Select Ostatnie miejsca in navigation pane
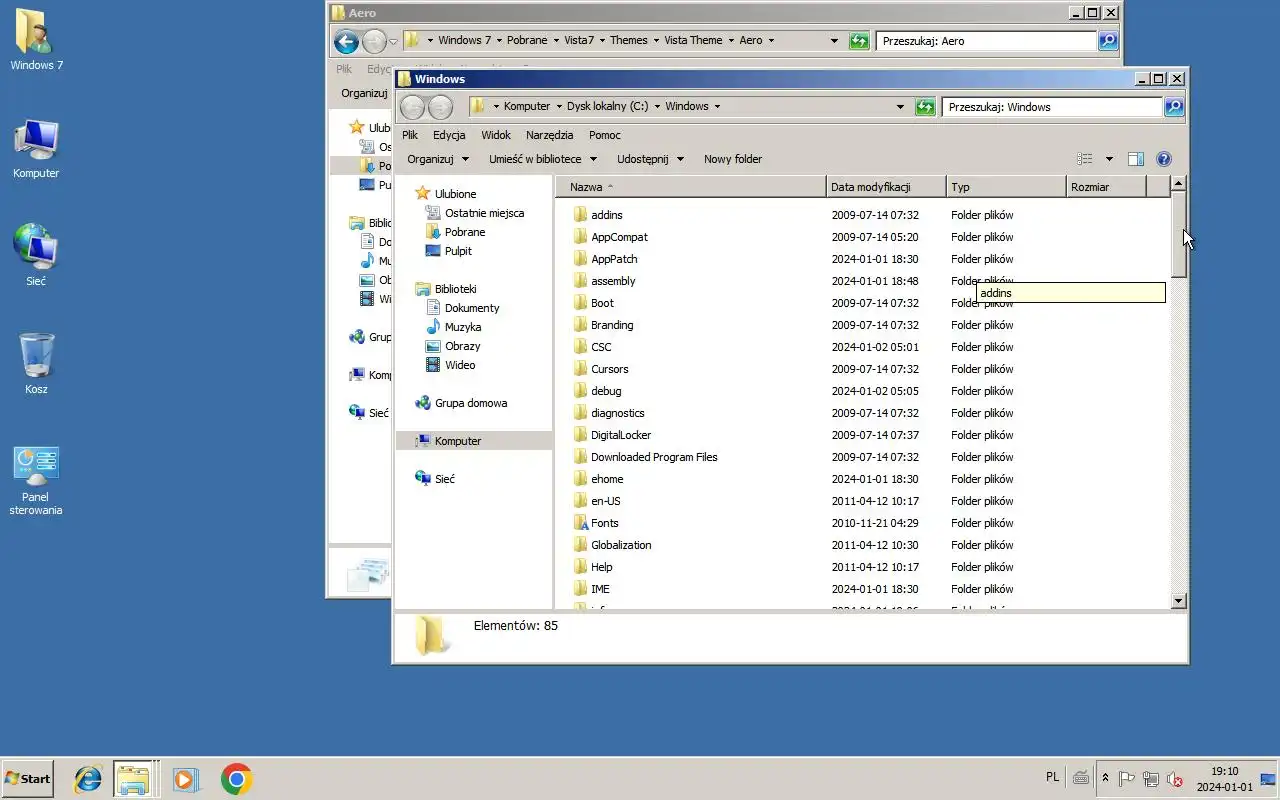Viewport: 1280px width, 800px height. 475,213
